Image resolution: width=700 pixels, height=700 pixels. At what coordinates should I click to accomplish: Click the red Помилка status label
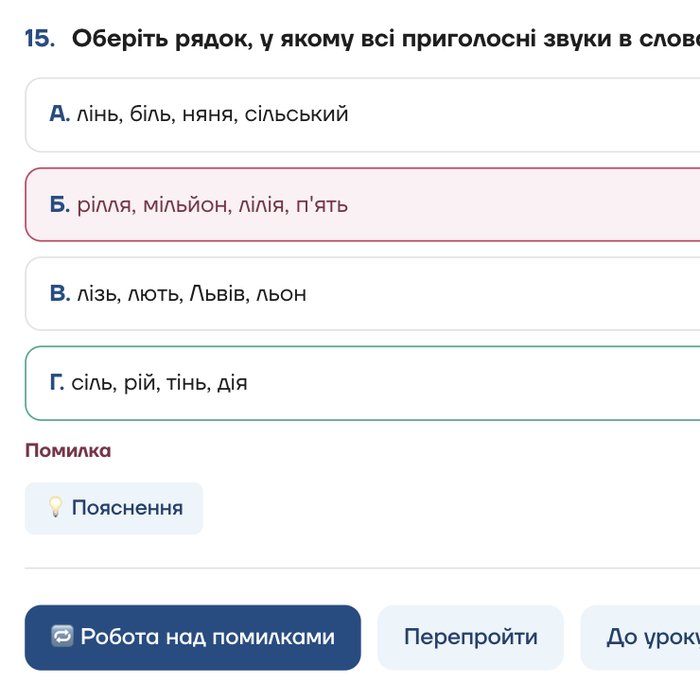68,450
